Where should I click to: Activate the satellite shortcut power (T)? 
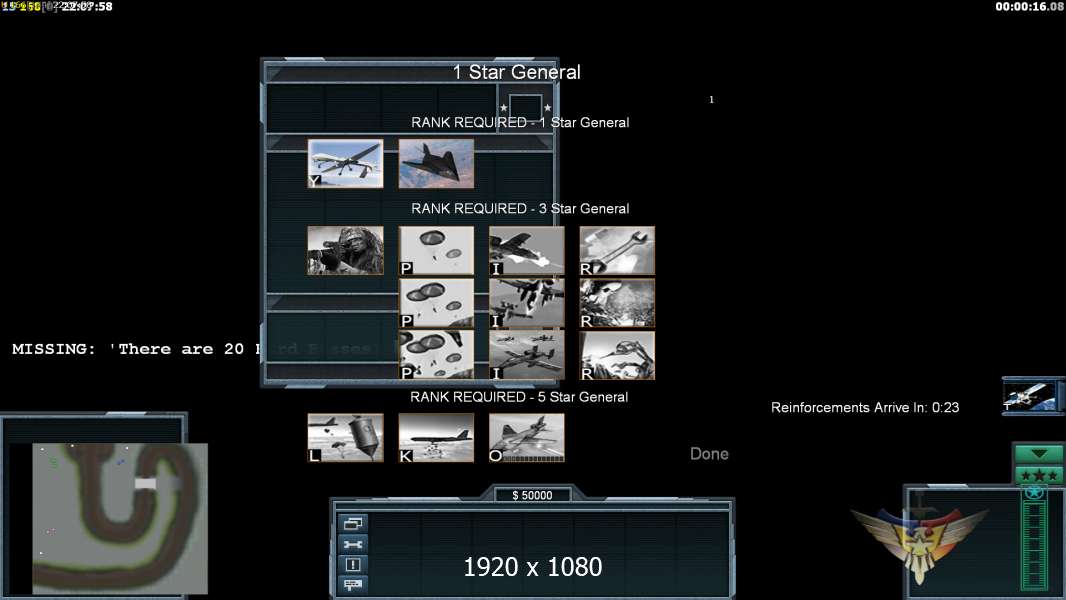point(1031,395)
